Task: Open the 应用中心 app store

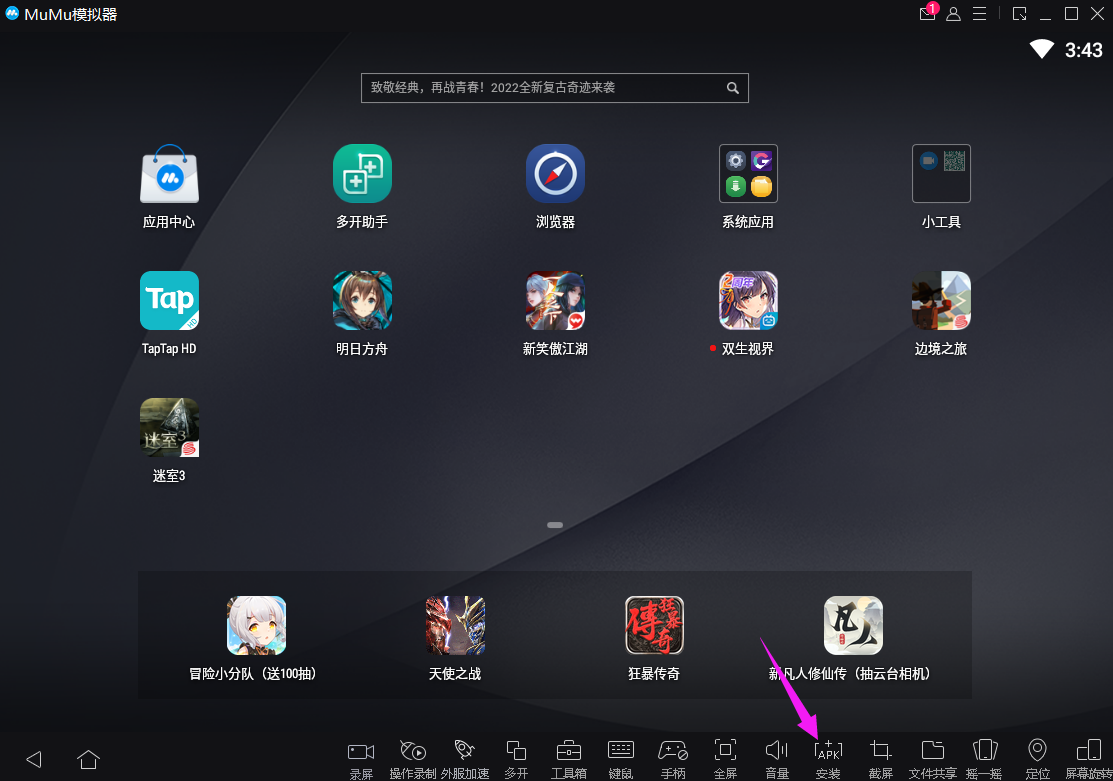Action: point(169,175)
